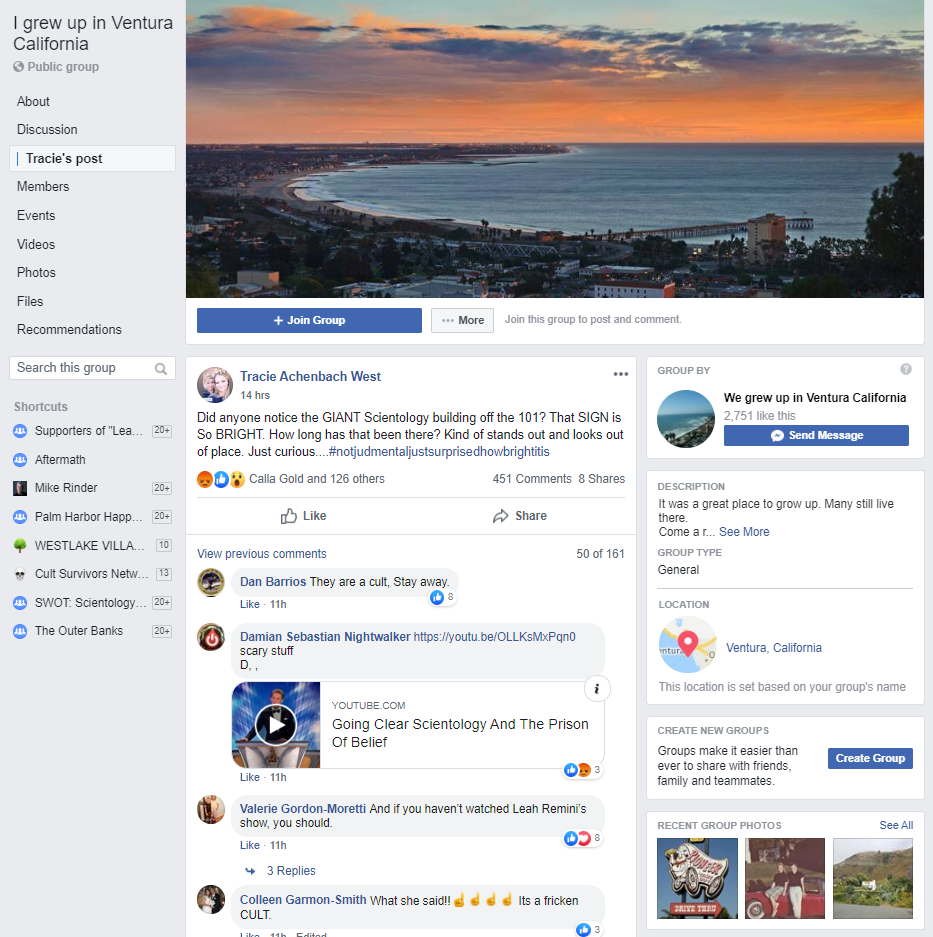933x937 pixels.
Task: Share Tracie's post
Action: (519, 516)
